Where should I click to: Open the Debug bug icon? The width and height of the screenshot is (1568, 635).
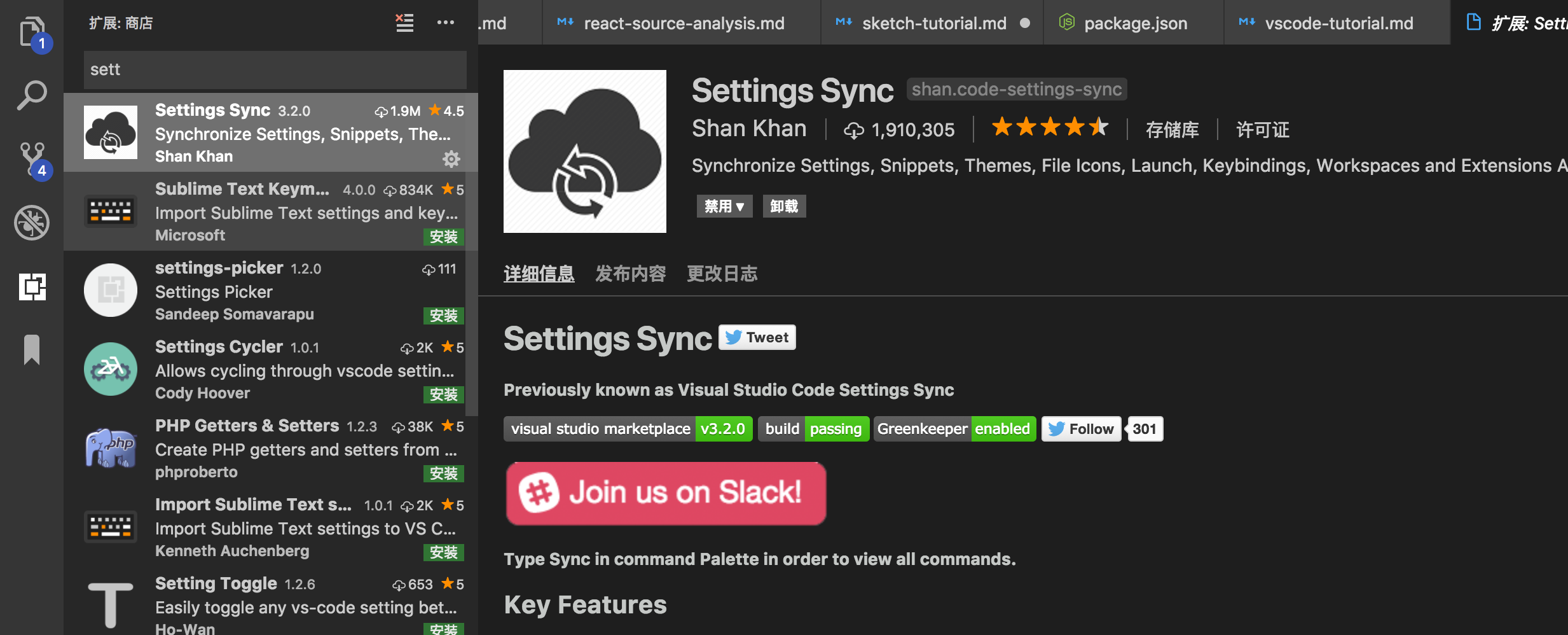[32, 223]
